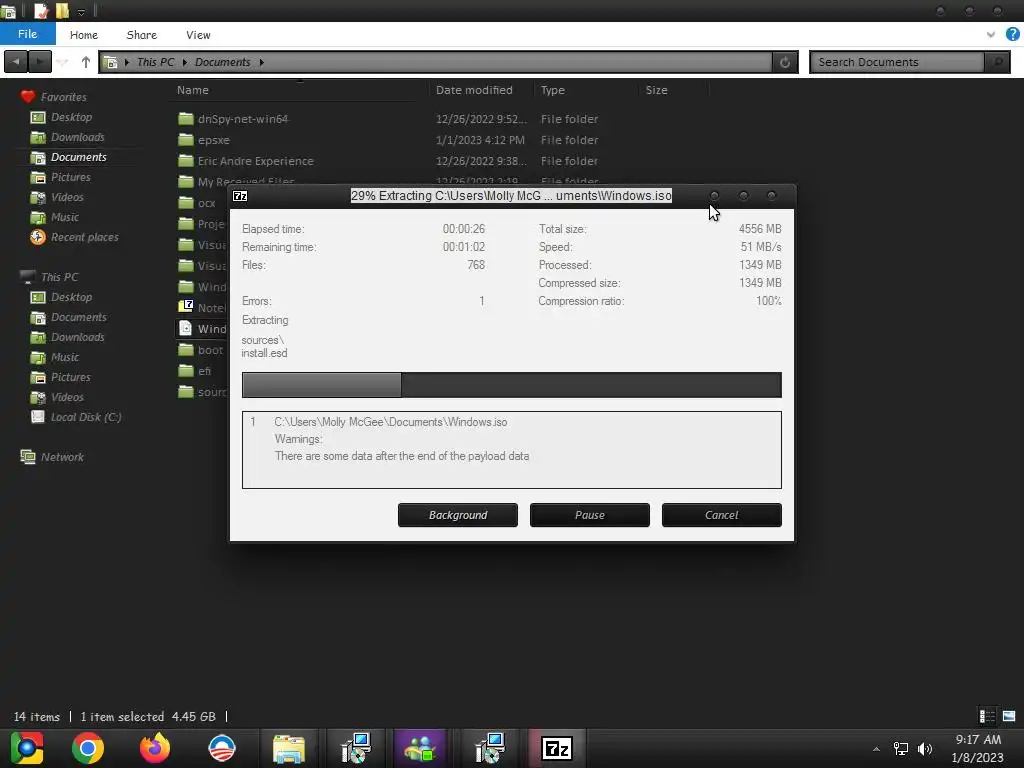Select Pictures under Favorites
Viewport: 1024px width, 768px height.
click(x=71, y=177)
